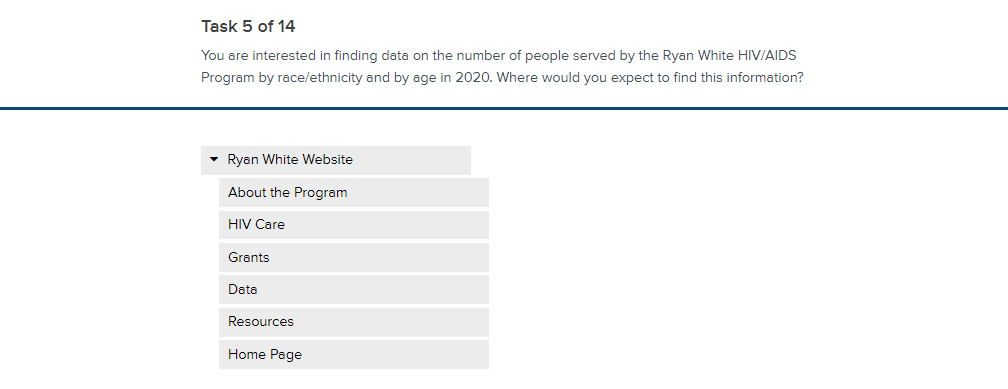Image resolution: width=1008 pixels, height=389 pixels.
Task: Choose the Home Page option
Action: pyautogui.click(x=354, y=354)
